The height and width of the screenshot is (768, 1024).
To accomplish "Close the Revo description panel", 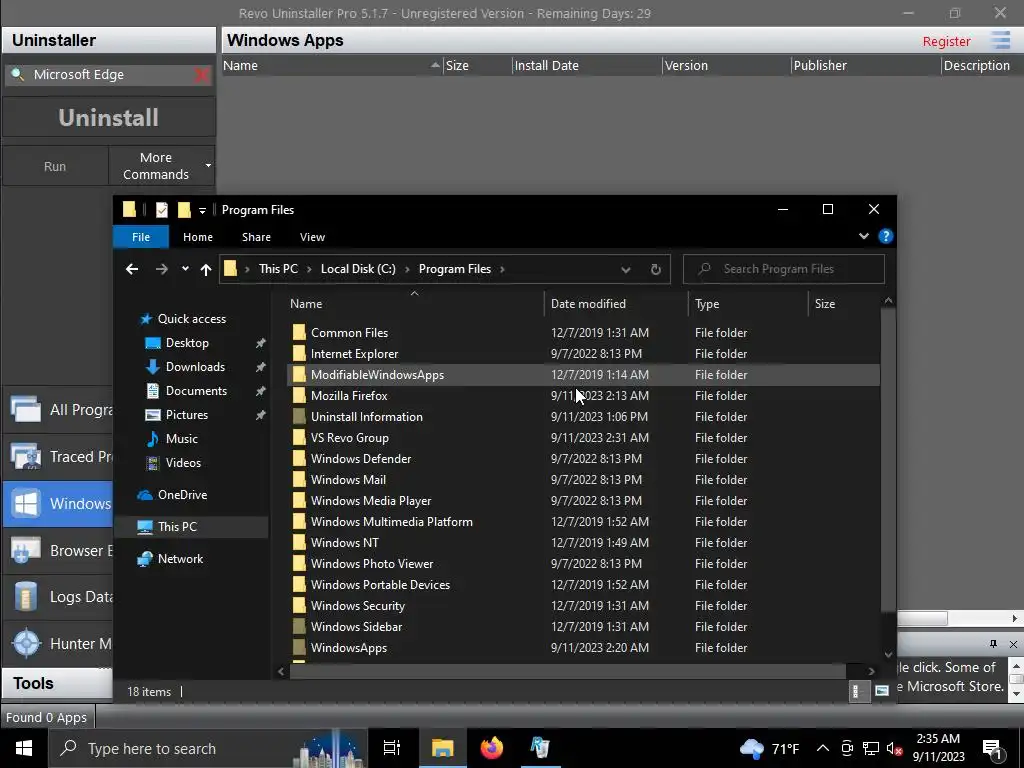I will [x=1013, y=644].
